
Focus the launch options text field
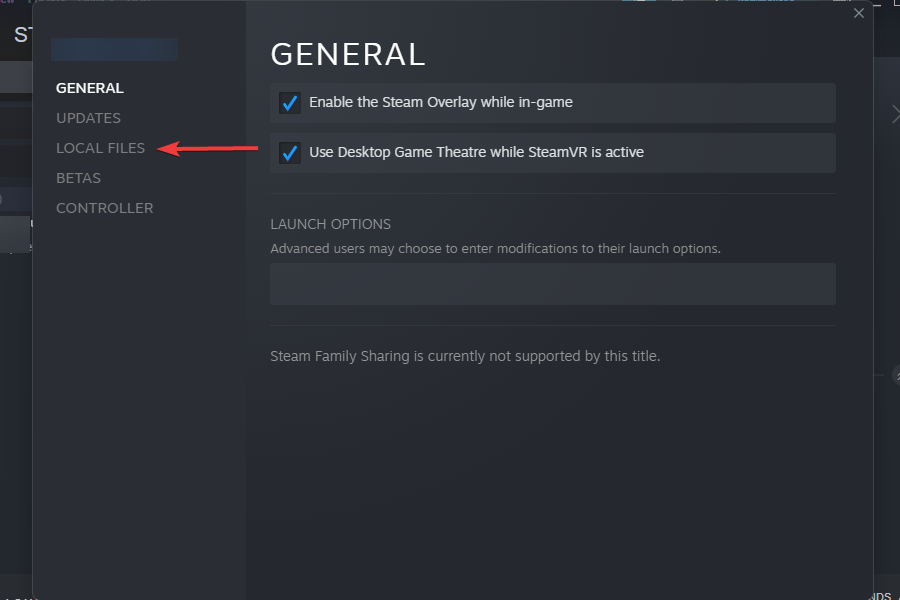tap(553, 284)
